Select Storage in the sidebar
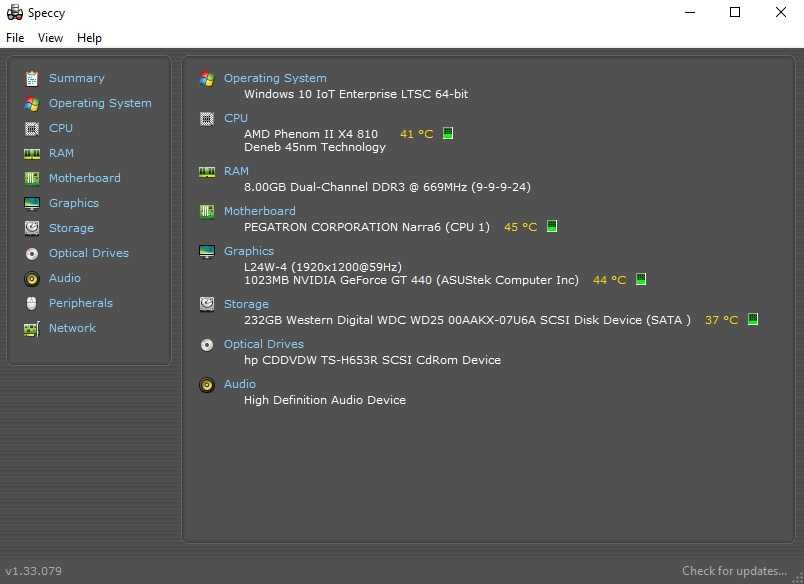 71,228
